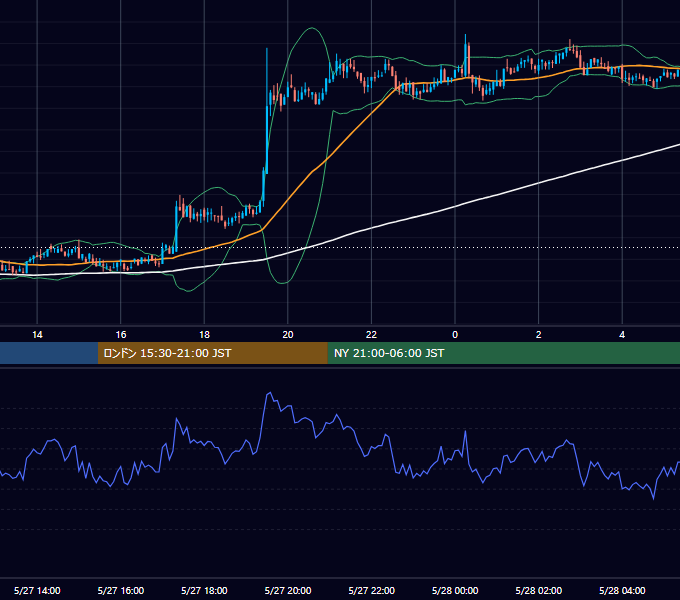
Task: Click the blue session bar before ロンドン
Action: coord(49,353)
